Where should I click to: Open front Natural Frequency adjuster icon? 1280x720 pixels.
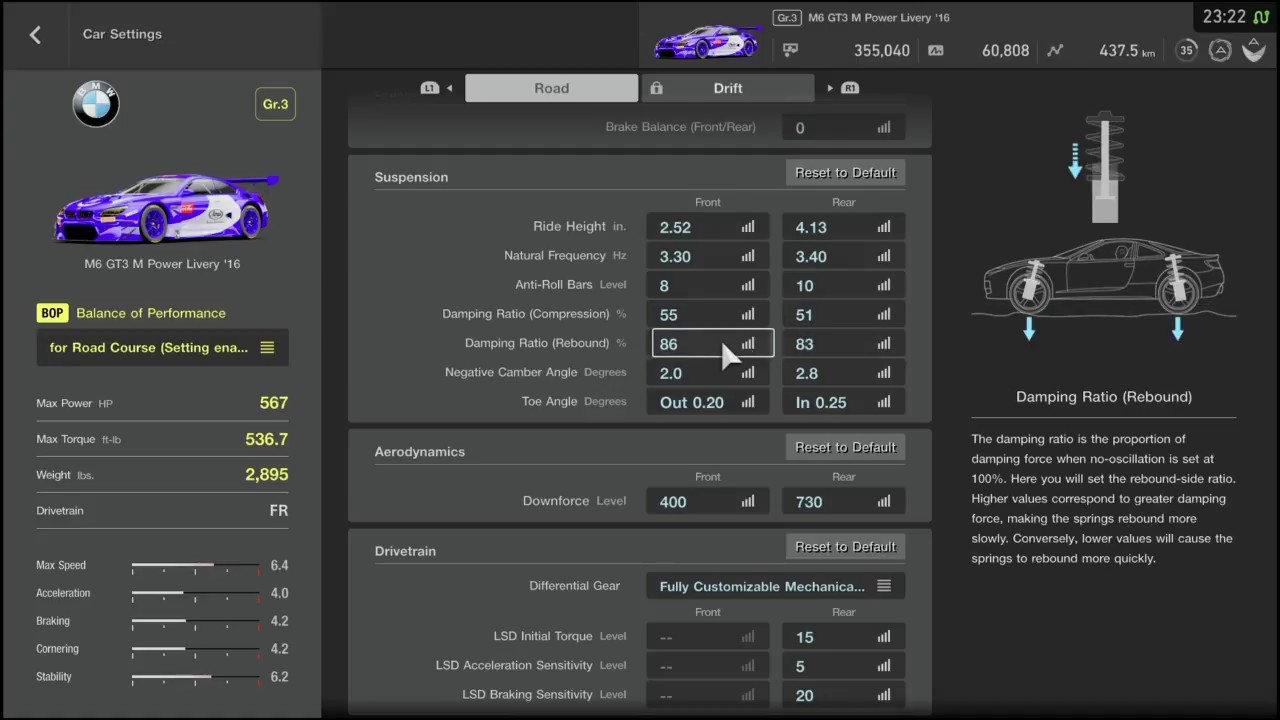pyautogui.click(x=748, y=256)
